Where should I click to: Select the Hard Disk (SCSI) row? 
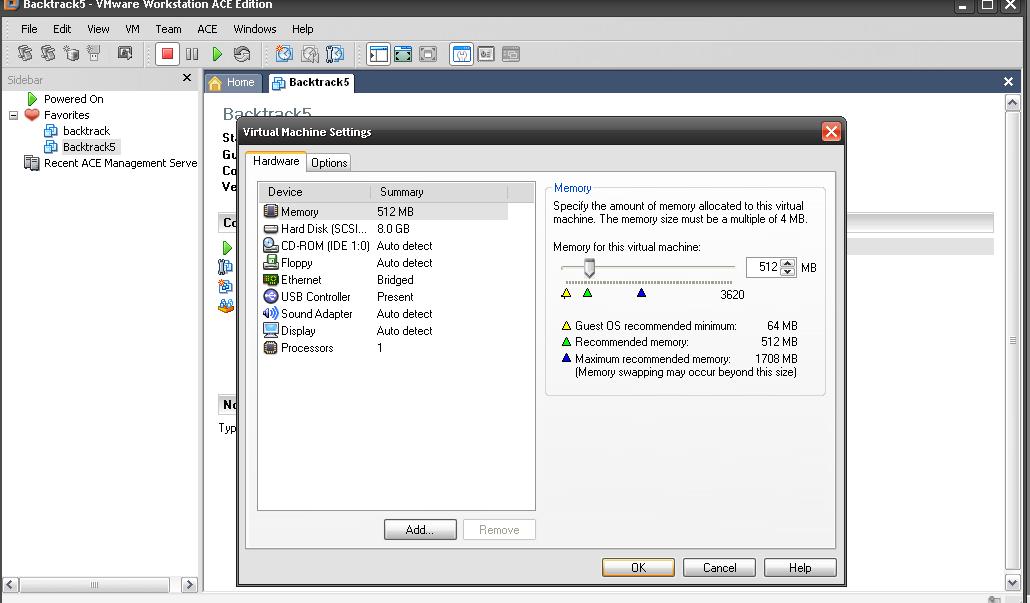tap(385, 229)
